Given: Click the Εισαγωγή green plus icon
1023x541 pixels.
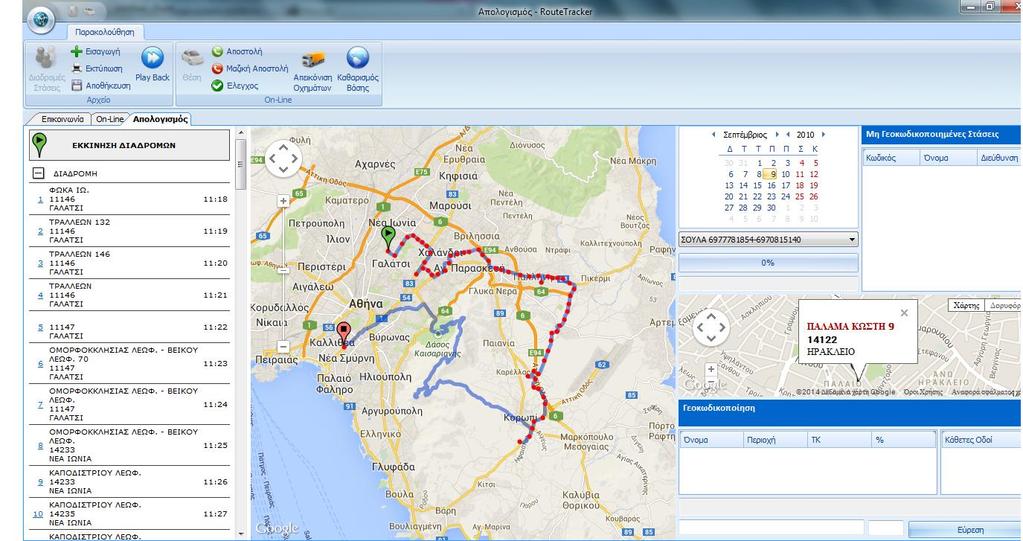Looking at the screenshot, I should coord(76,52).
